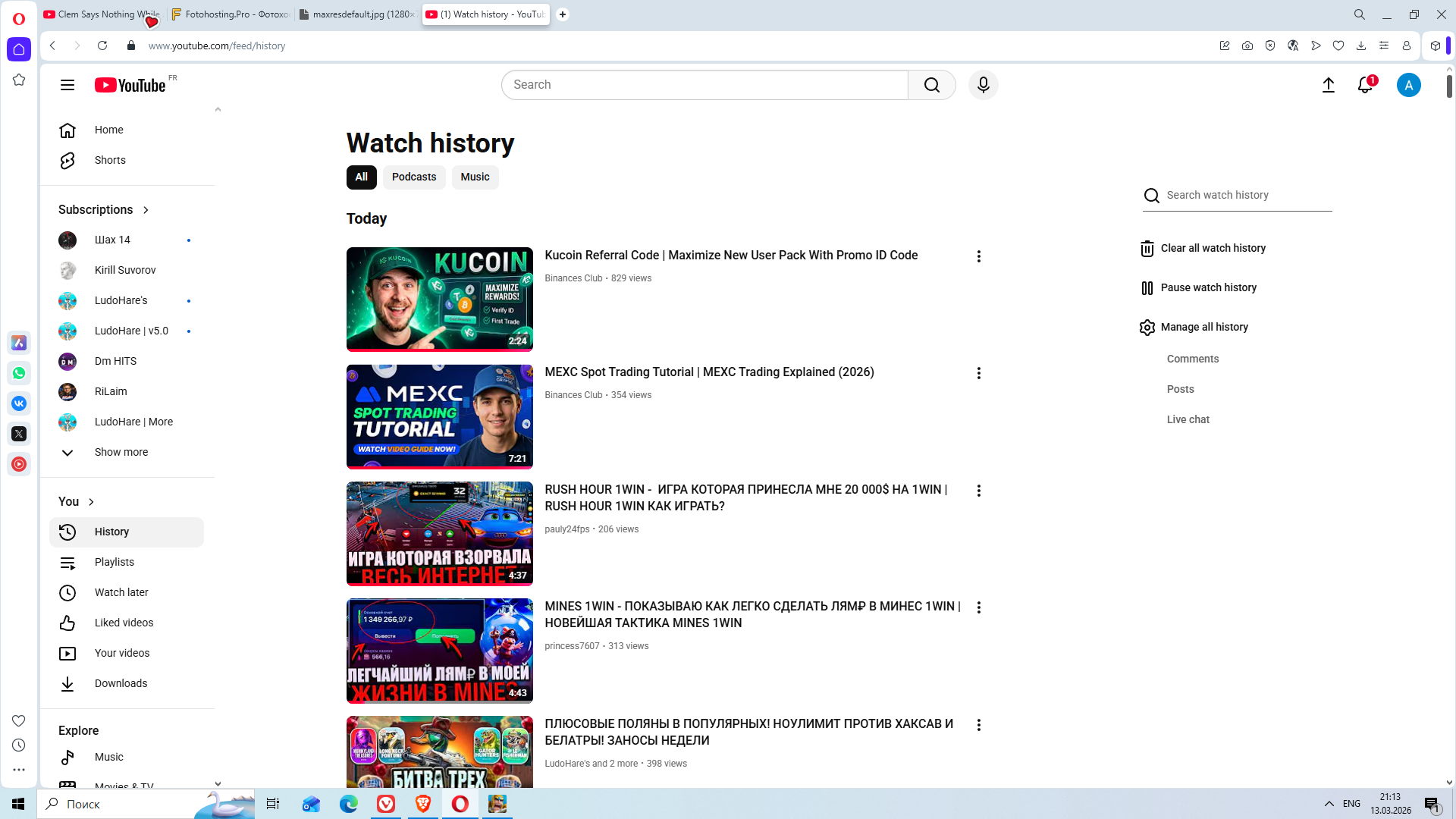Expand the Subscriptions section chevron
The image size is (1456, 819).
tap(146, 210)
